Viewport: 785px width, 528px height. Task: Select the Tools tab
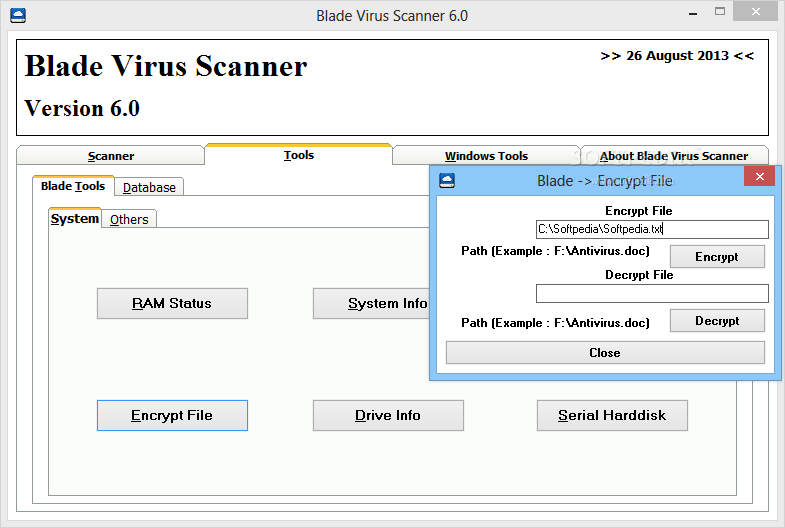299,155
